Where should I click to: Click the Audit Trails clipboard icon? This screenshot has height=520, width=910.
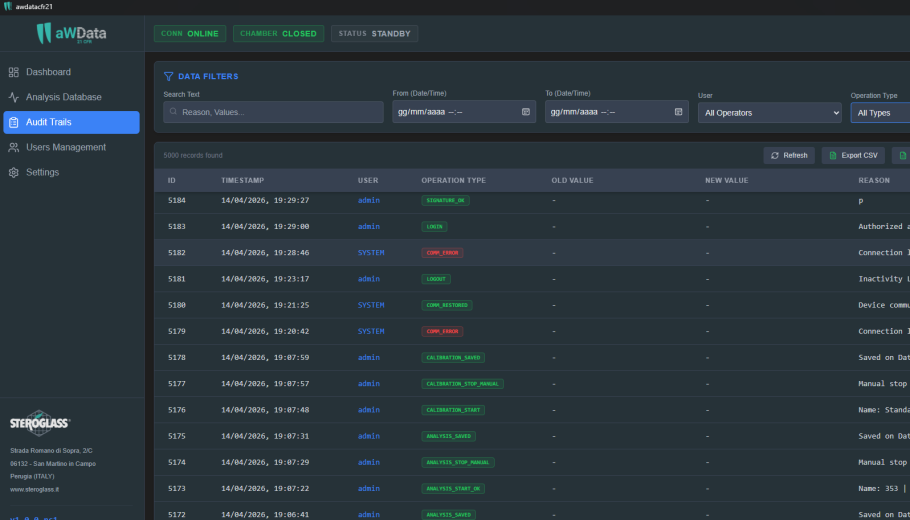tap(13, 122)
